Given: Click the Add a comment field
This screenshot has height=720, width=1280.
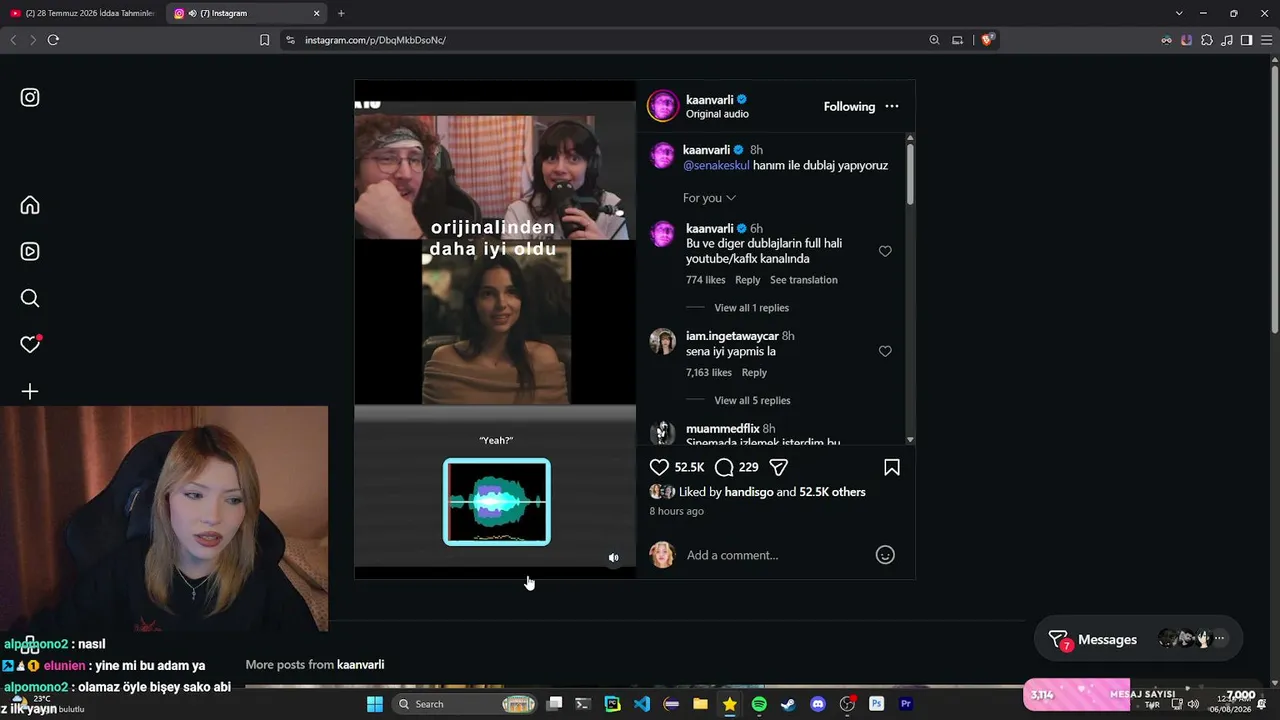Looking at the screenshot, I should point(775,555).
